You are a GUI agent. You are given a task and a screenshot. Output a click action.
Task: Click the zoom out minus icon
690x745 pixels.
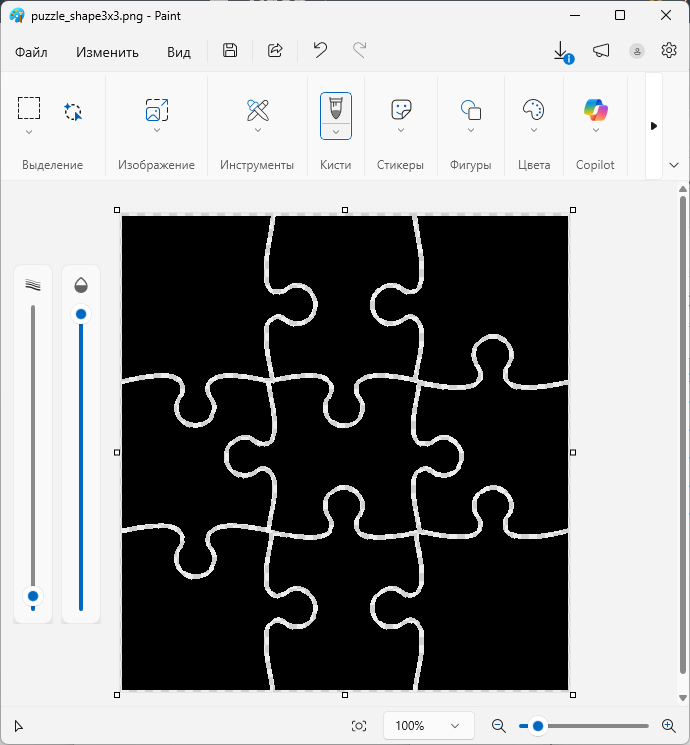(x=498, y=726)
